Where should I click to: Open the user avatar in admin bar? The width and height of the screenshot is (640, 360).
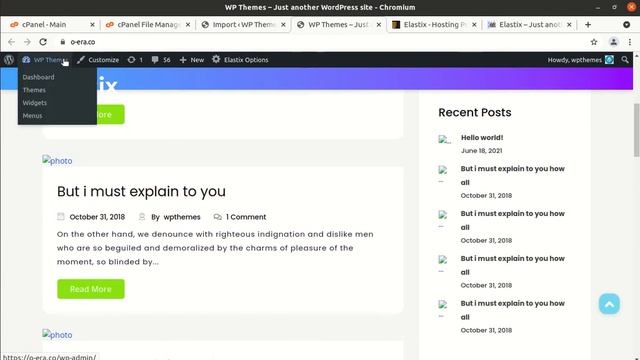(x=609, y=60)
